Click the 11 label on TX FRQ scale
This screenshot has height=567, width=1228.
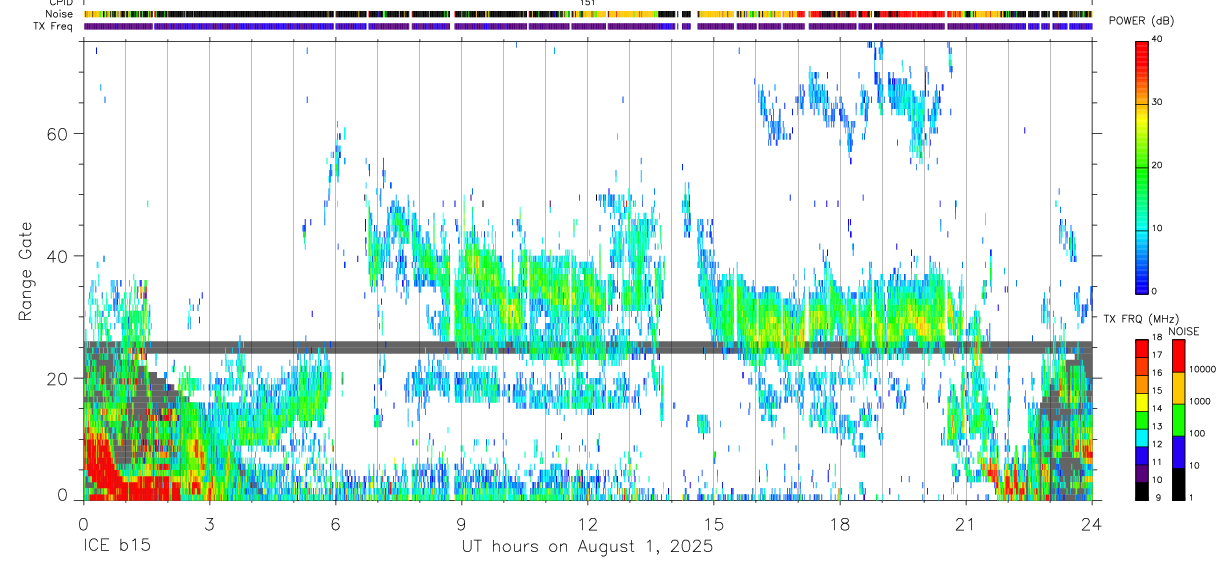point(1157,462)
